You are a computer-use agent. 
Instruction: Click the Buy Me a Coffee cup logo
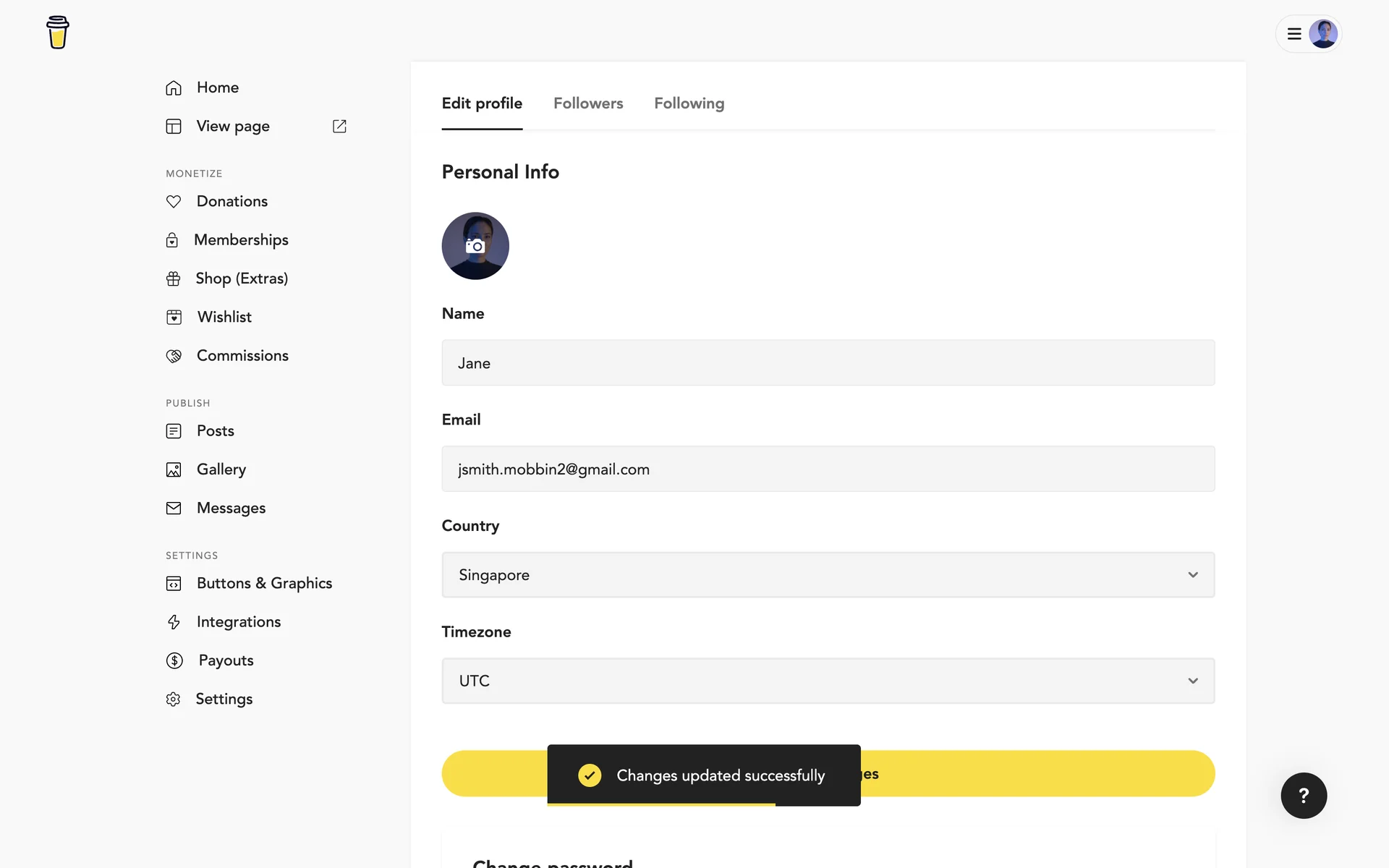[x=57, y=33]
